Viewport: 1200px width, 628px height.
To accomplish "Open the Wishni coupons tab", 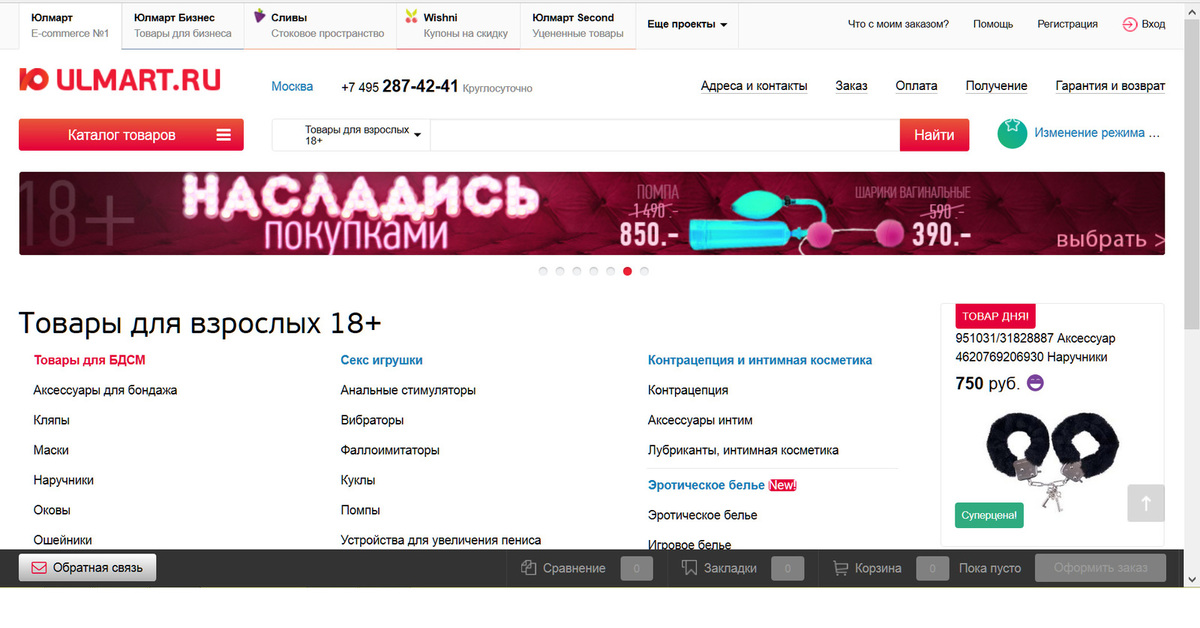I will (458, 25).
